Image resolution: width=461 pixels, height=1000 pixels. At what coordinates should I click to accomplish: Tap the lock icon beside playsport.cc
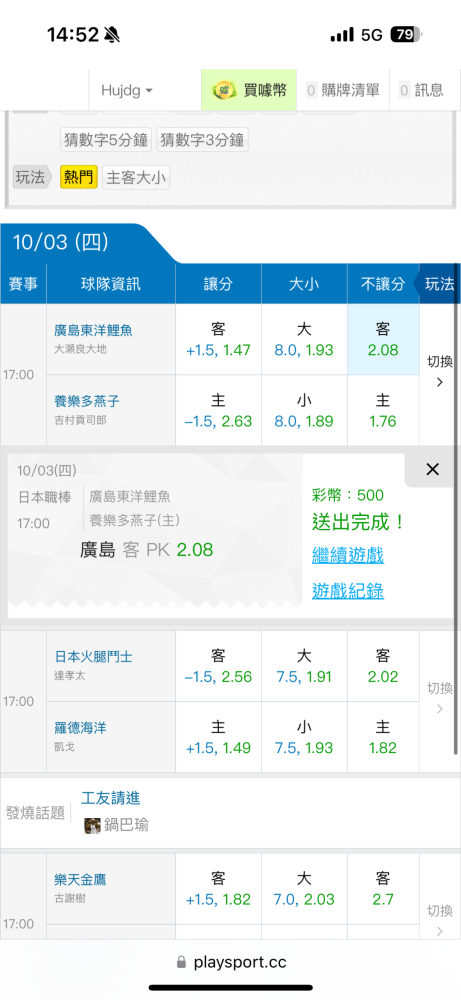pyautogui.click(x=182, y=962)
